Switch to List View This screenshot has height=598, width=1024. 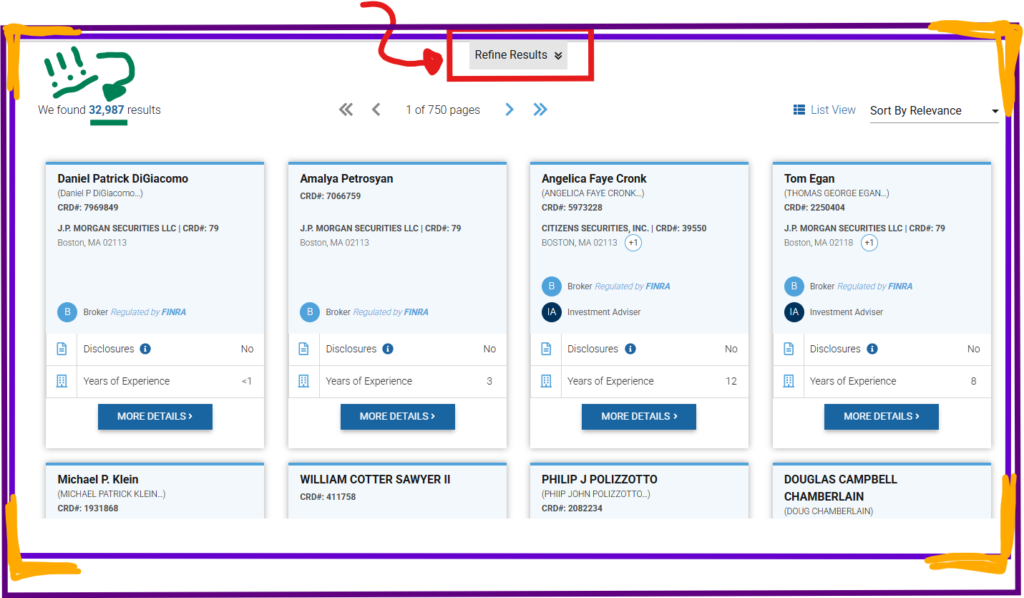click(x=824, y=110)
